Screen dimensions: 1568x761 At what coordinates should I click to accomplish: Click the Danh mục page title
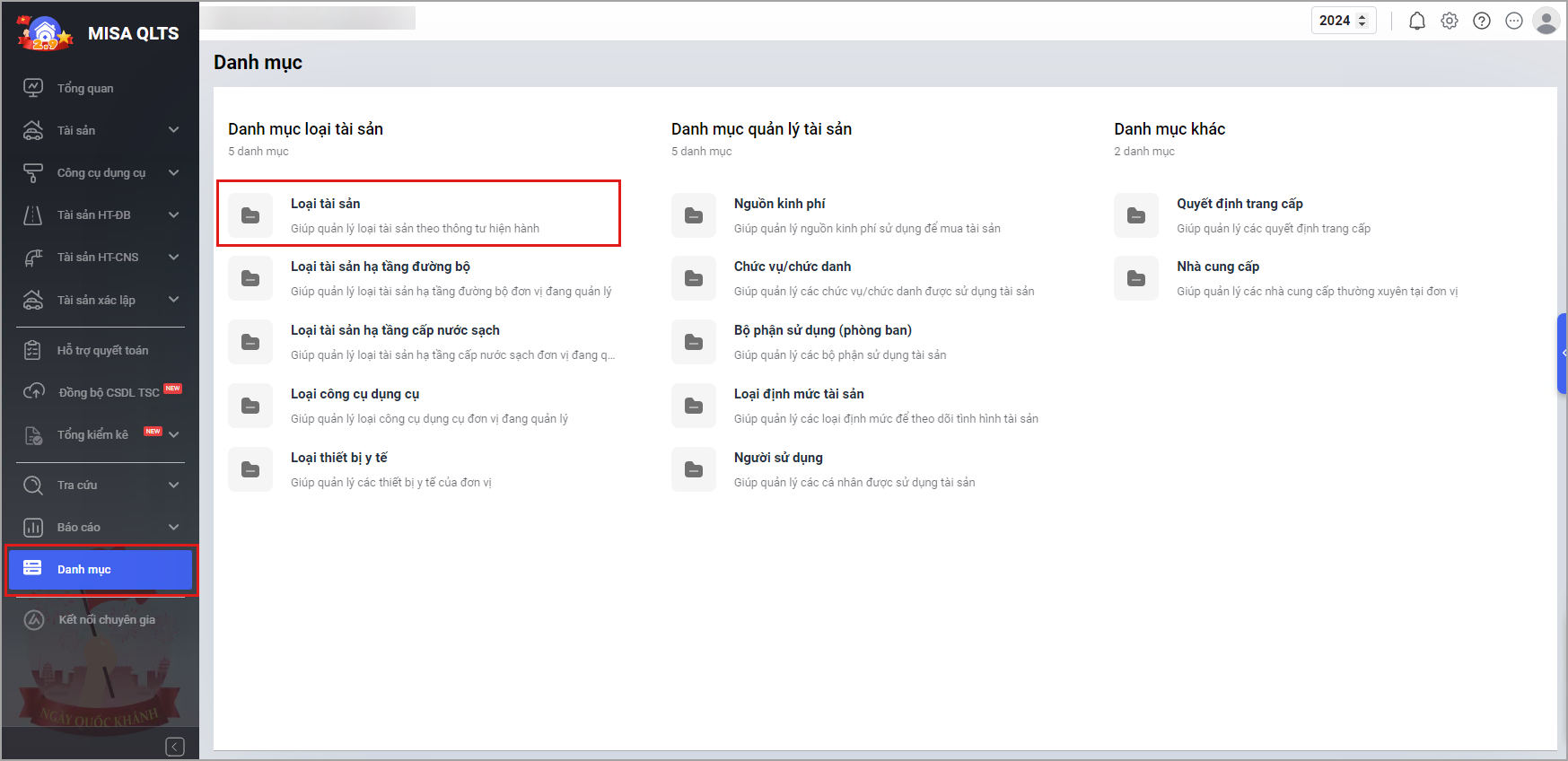coord(258,63)
